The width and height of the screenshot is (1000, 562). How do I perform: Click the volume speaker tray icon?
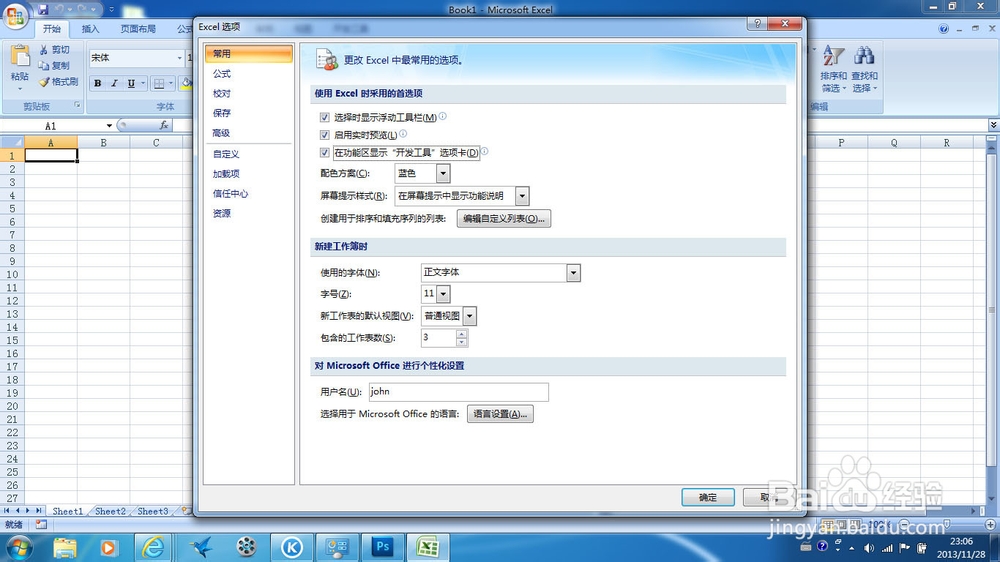tap(869, 548)
